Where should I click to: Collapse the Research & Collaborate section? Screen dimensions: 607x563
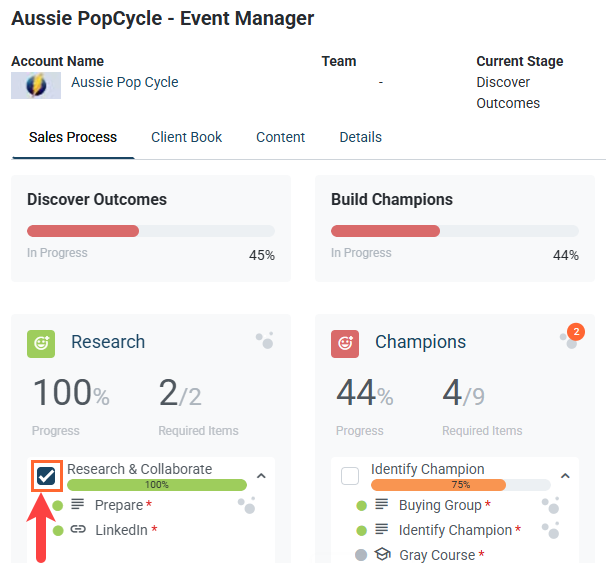coord(261,476)
